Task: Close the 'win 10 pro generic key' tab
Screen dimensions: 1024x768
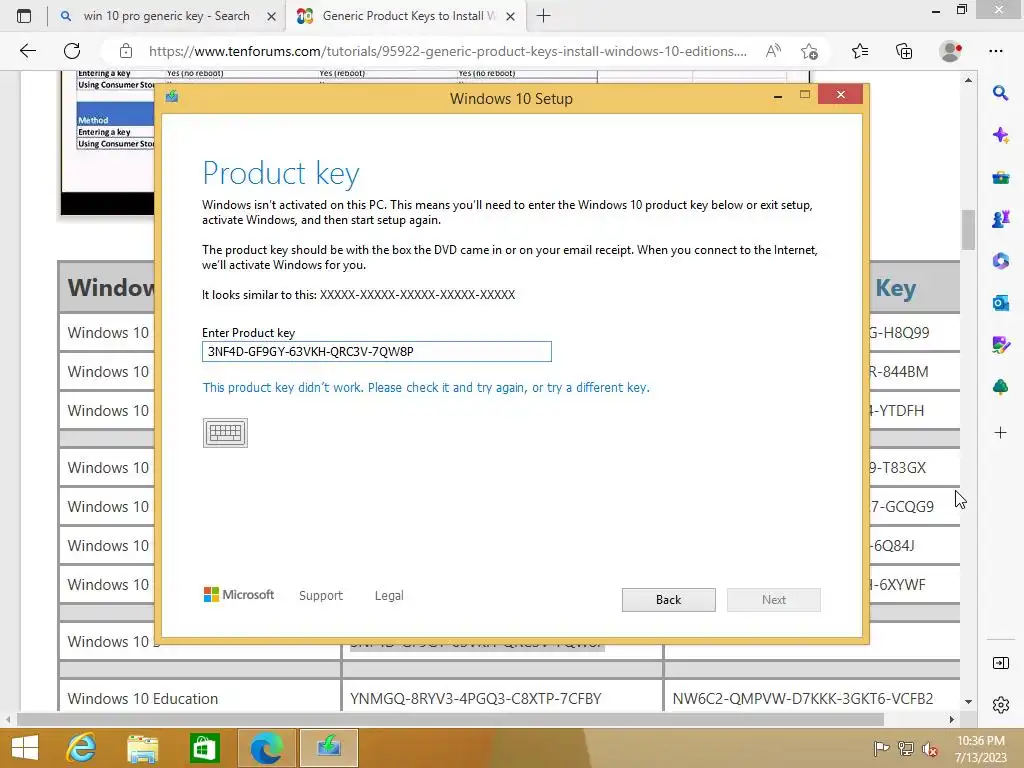Action: 271,16
